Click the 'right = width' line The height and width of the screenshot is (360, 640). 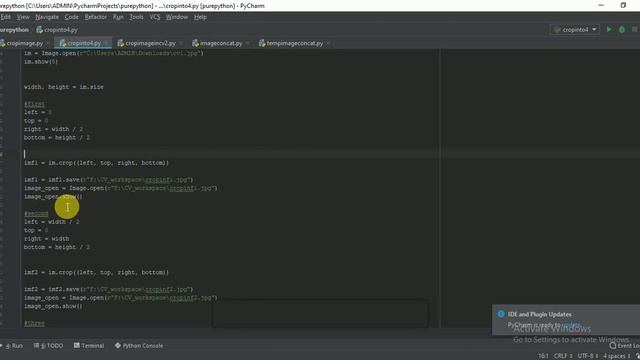(47, 239)
